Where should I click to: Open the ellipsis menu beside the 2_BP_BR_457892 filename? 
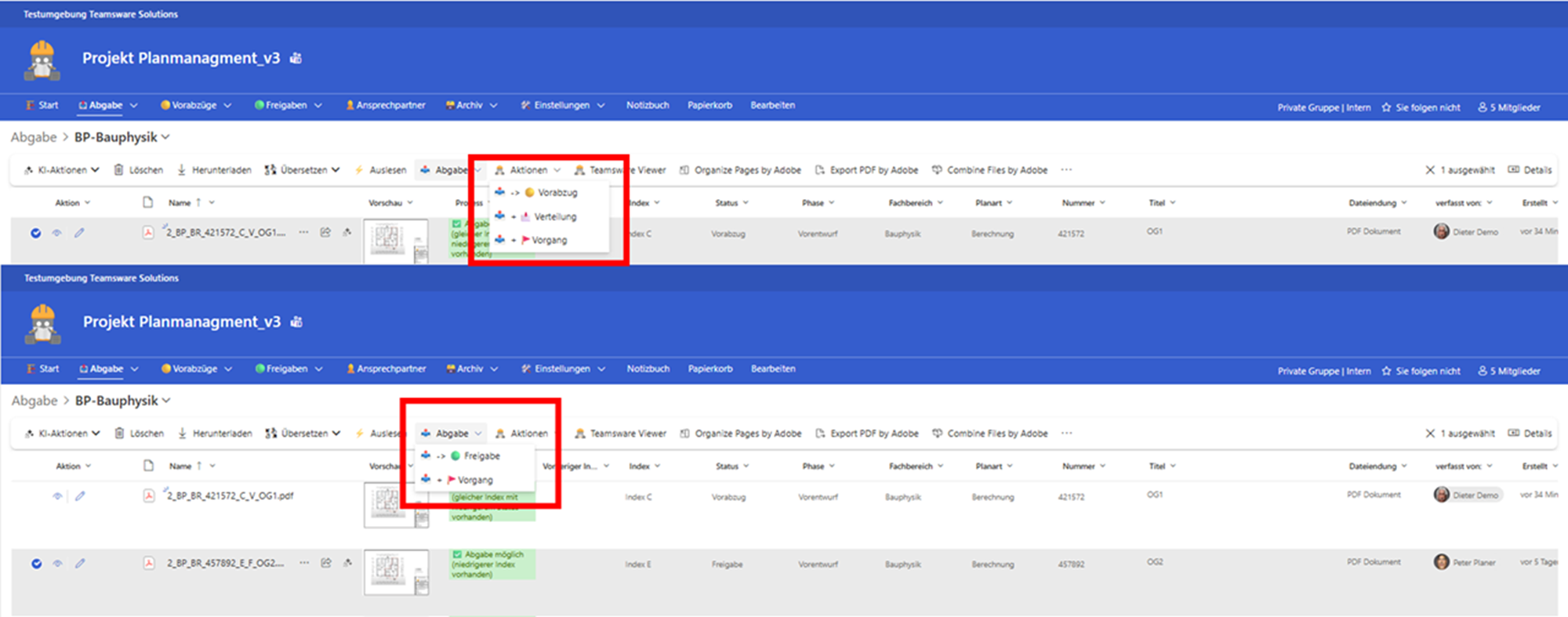click(x=304, y=563)
